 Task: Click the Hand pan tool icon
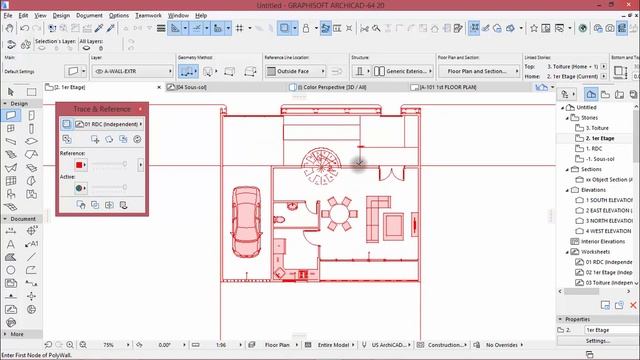pos(9,28)
